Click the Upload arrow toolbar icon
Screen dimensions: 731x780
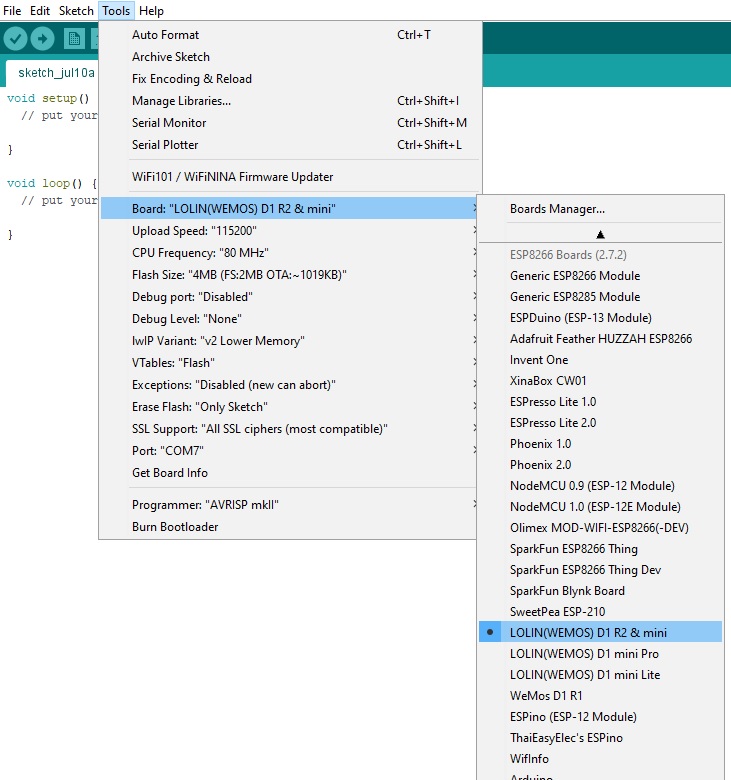(43, 39)
